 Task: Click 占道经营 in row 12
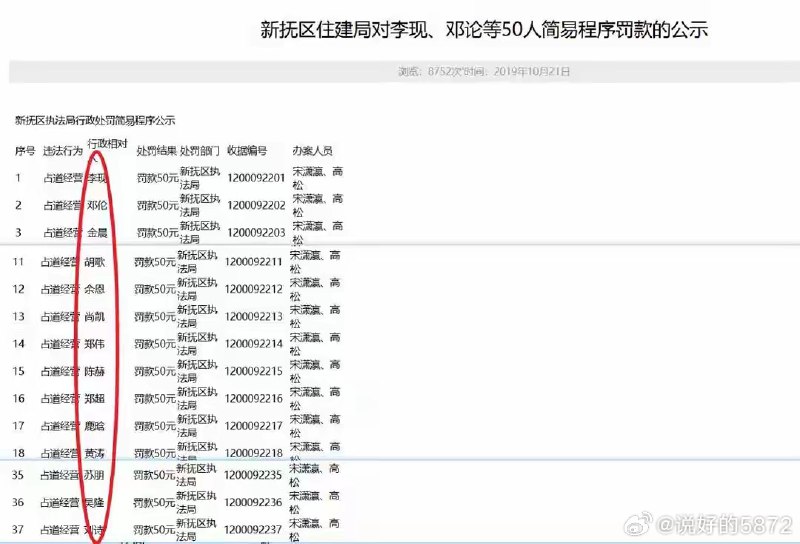point(60,289)
